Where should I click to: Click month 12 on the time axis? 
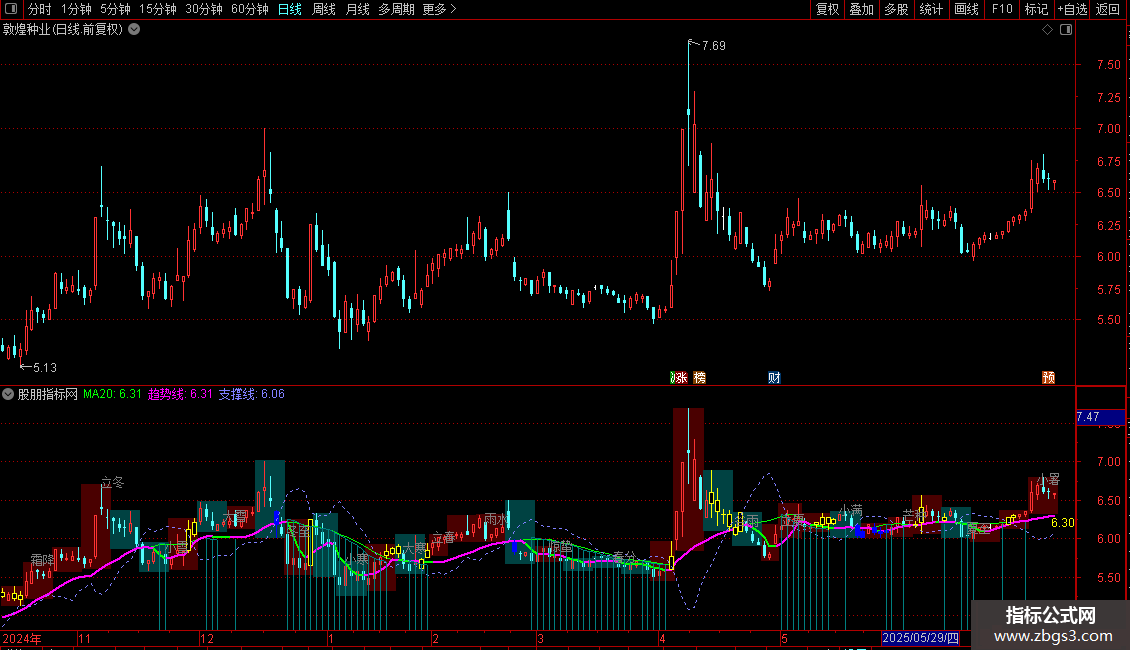click(207, 638)
